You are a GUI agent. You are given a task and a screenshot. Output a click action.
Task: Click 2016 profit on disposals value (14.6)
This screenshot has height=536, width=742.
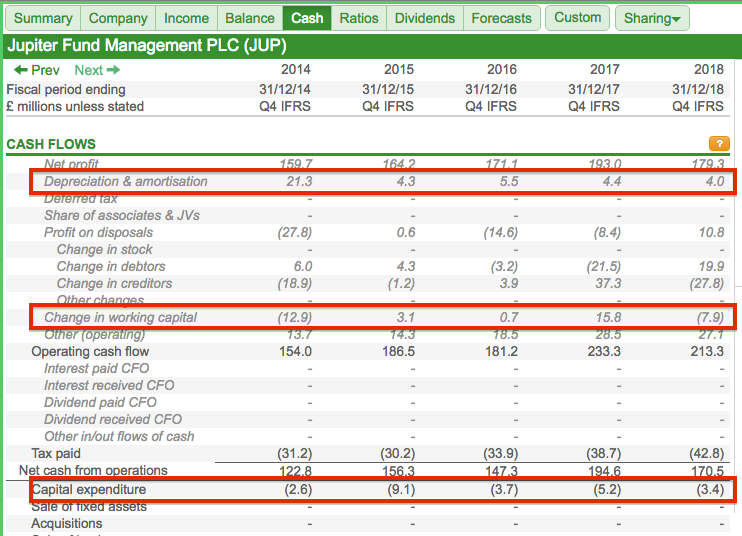pyautogui.click(x=501, y=233)
